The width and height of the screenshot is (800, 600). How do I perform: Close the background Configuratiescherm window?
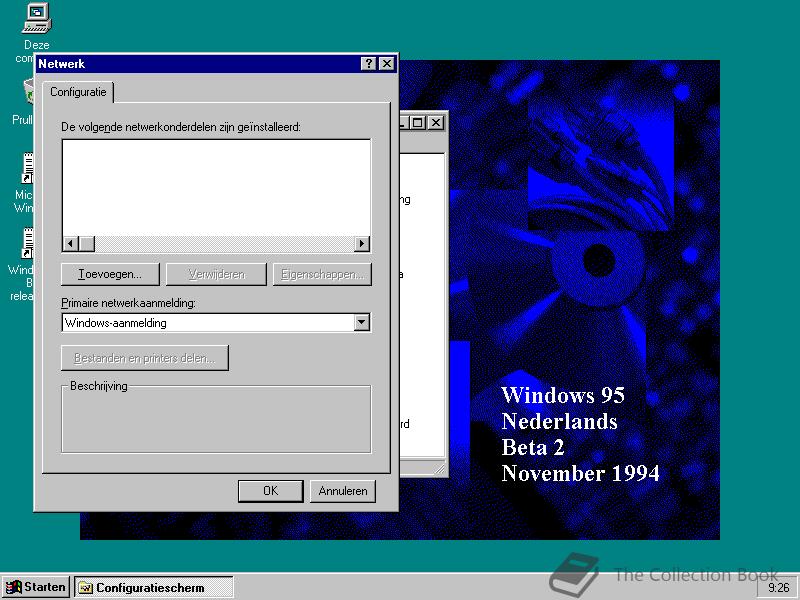coord(436,123)
